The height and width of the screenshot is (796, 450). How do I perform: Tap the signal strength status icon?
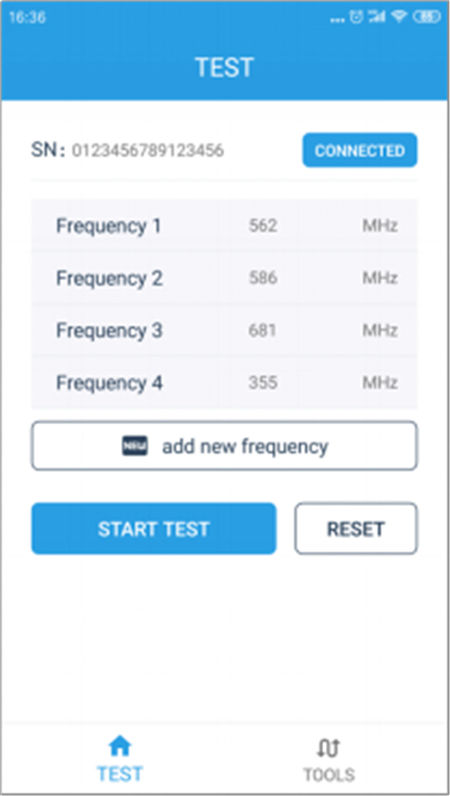click(x=377, y=17)
